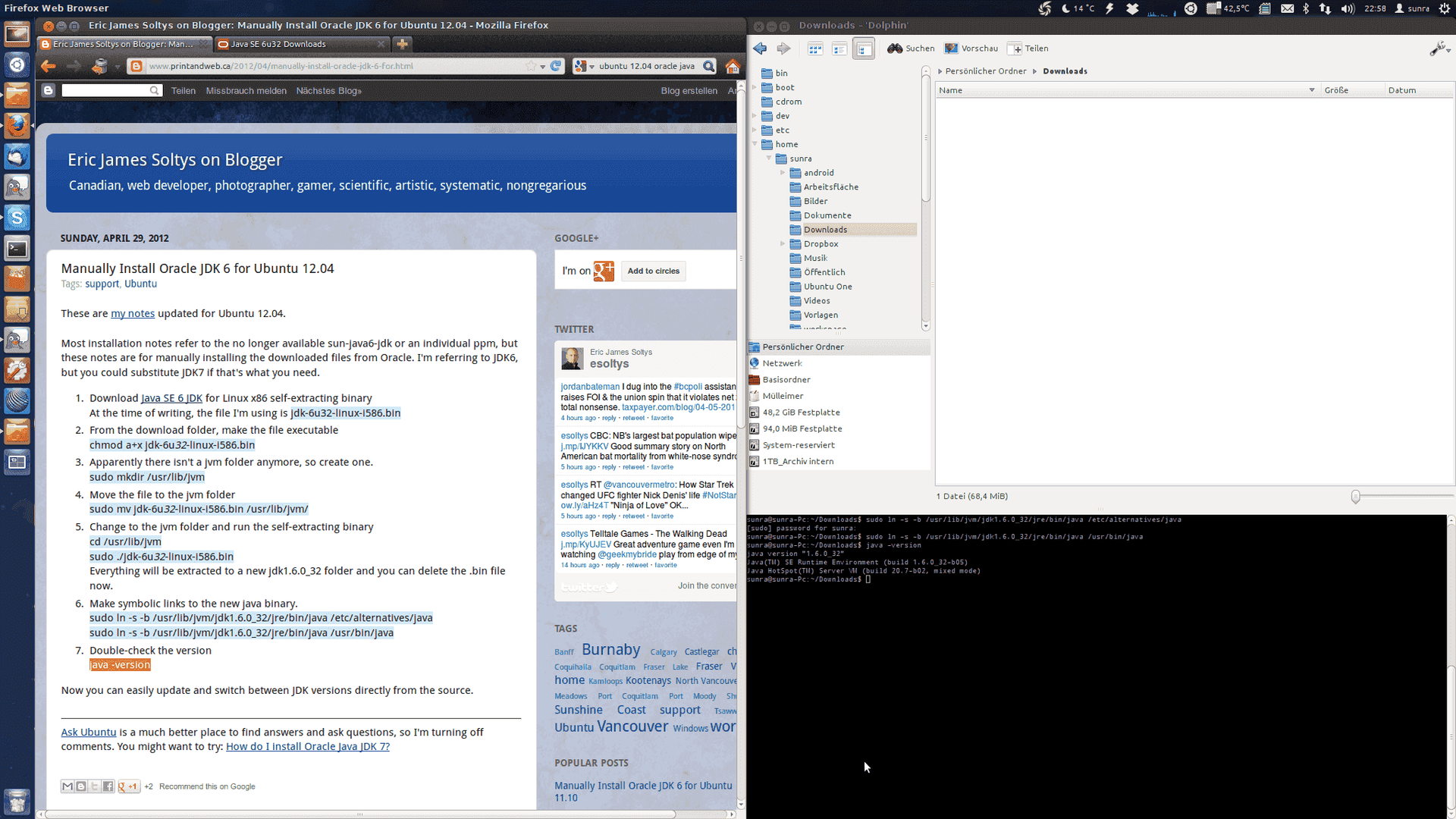Adjust Dolphin zoom slider handle

click(1355, 497)
